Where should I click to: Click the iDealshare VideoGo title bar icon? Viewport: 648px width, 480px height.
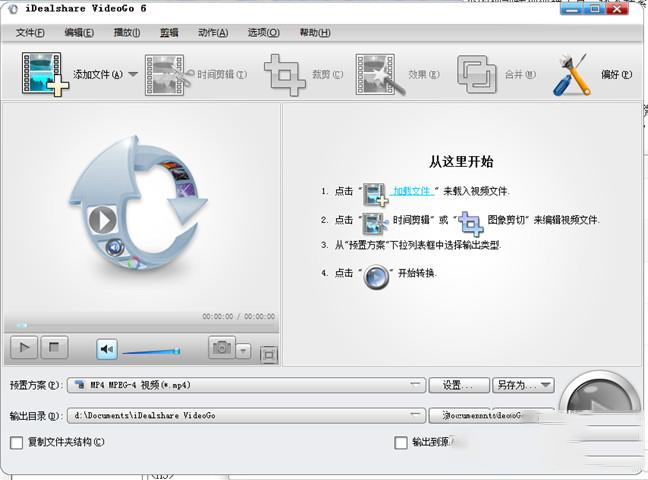click(13, 9)
